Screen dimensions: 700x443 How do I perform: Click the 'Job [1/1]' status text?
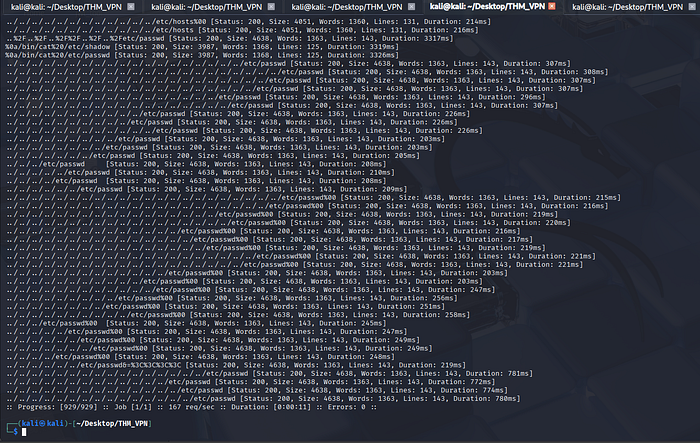[133, 407]
